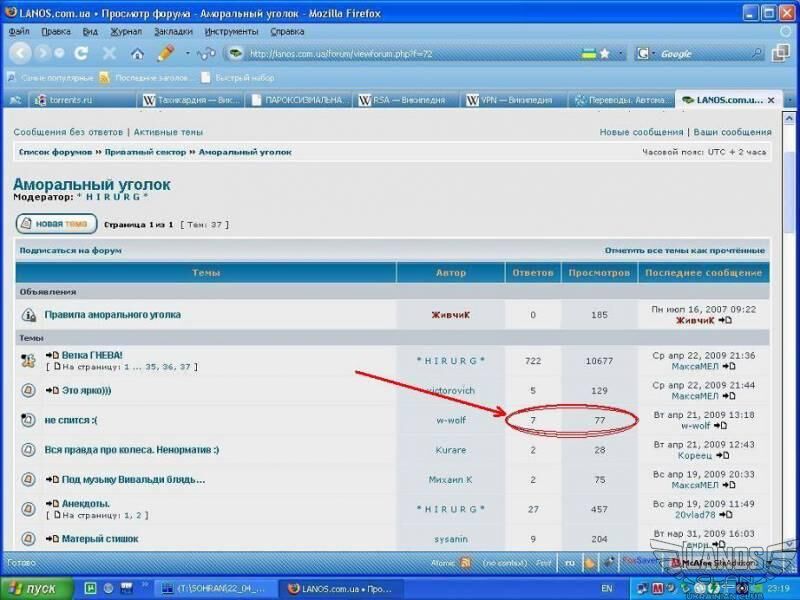
Task: Bookmark page with the star icon
Action: (604, 54)
